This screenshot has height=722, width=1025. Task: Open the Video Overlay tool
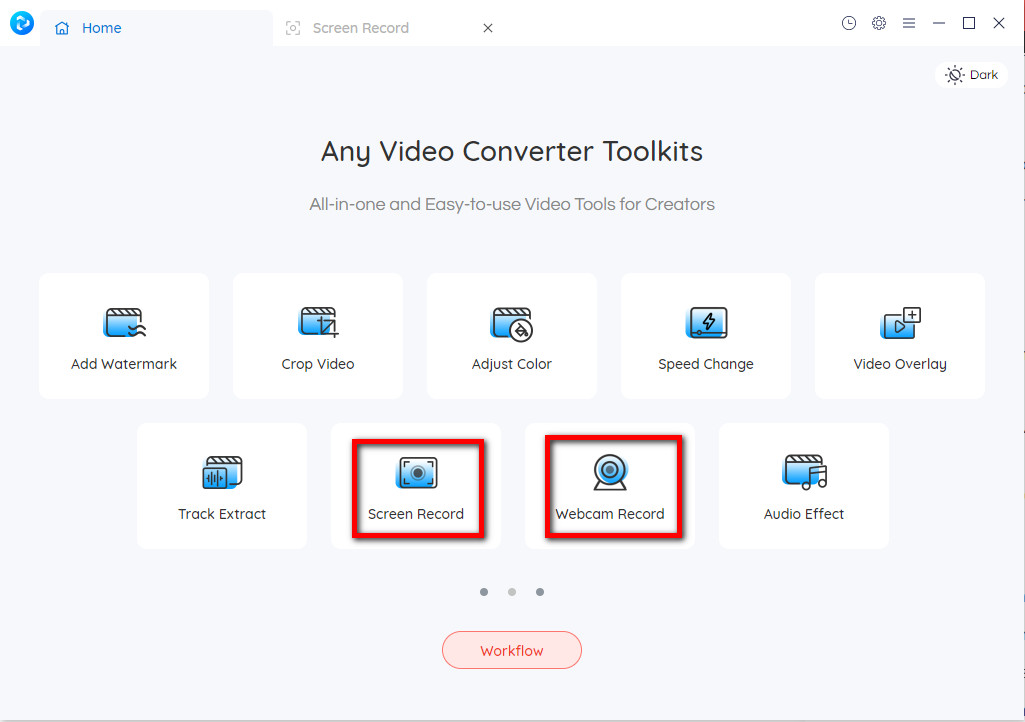click(x=899, y=335)
